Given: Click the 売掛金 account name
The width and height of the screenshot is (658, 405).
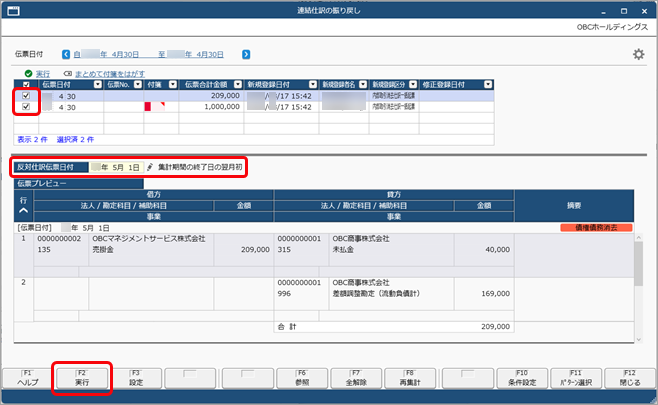Looking at the screenshot, I should 103,249.
